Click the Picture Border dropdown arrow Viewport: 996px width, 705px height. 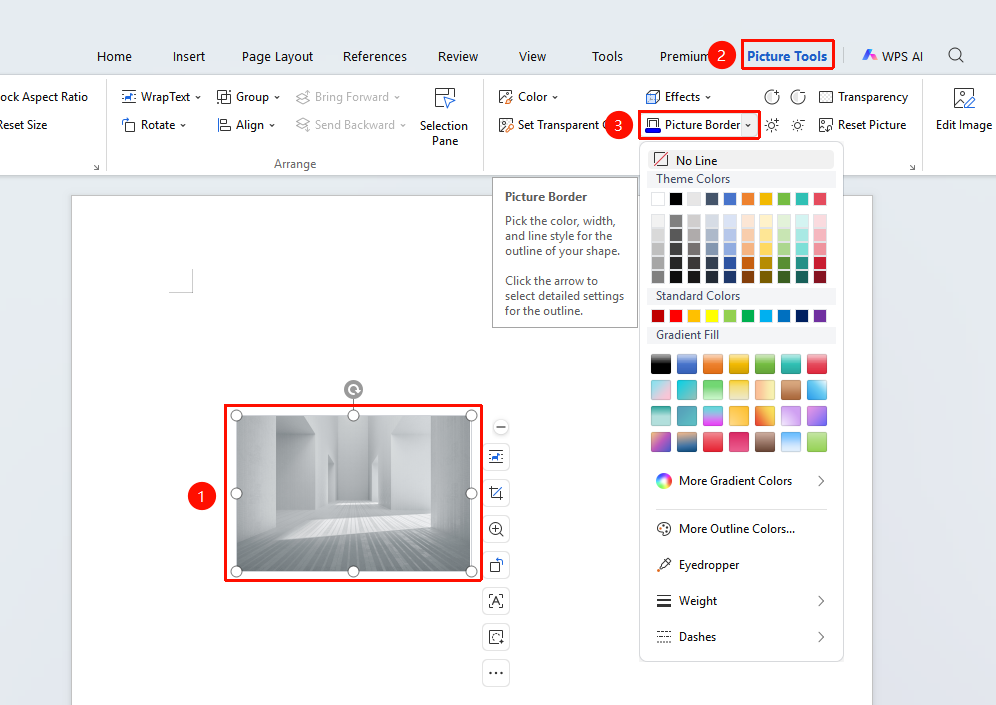coord(748,125)
